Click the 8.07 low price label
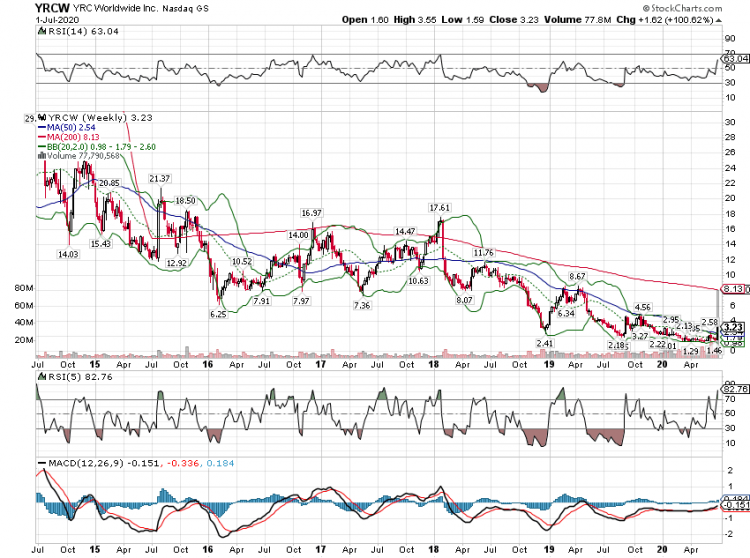Viewport: 750px width, 558px height. tap(464, 300)
